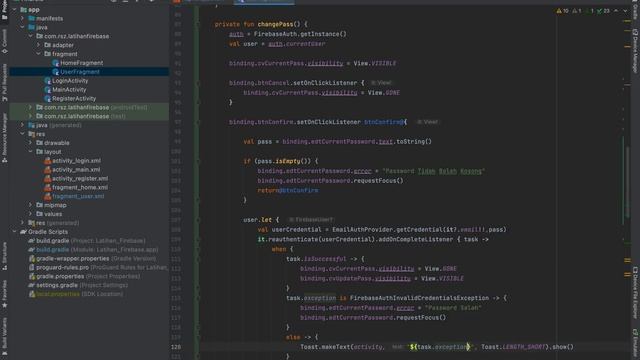
Task: Expand the java (generated) folder
Action: tap(22, 125)
